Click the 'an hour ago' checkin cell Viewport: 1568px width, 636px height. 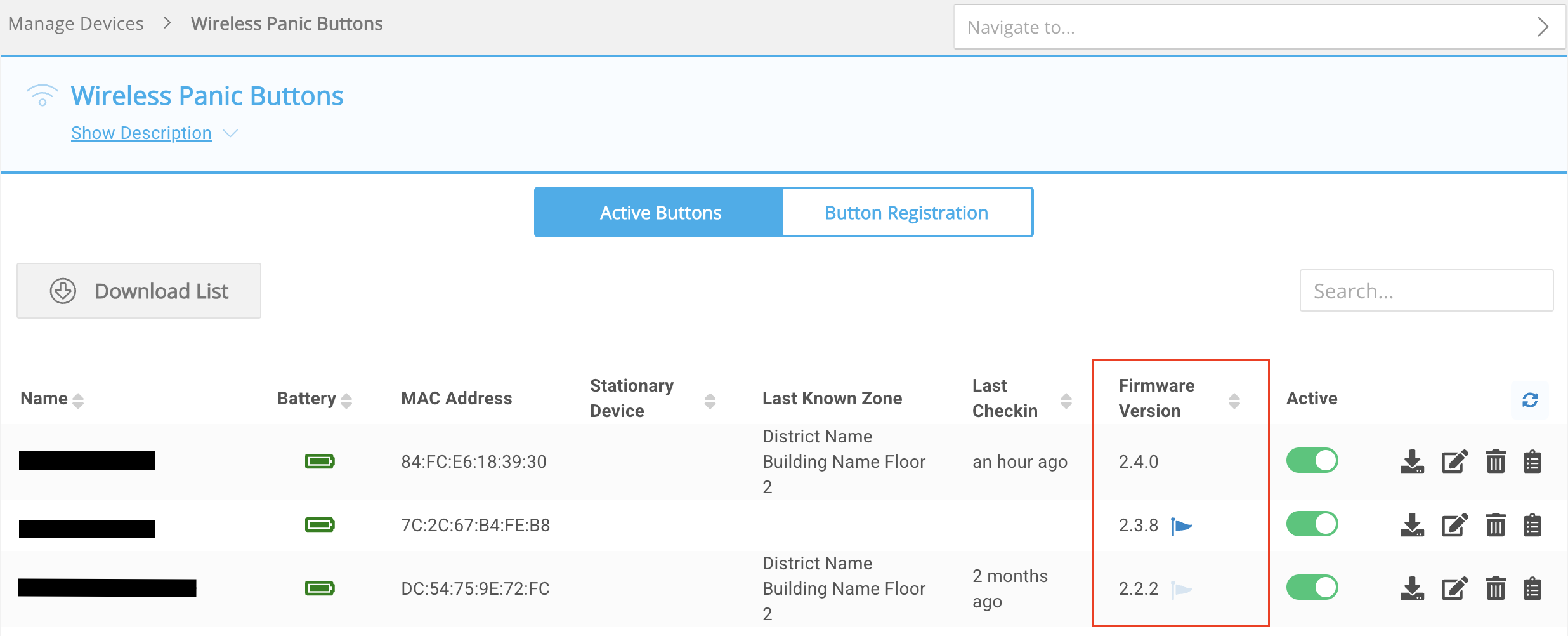[x=1020, y=461]
